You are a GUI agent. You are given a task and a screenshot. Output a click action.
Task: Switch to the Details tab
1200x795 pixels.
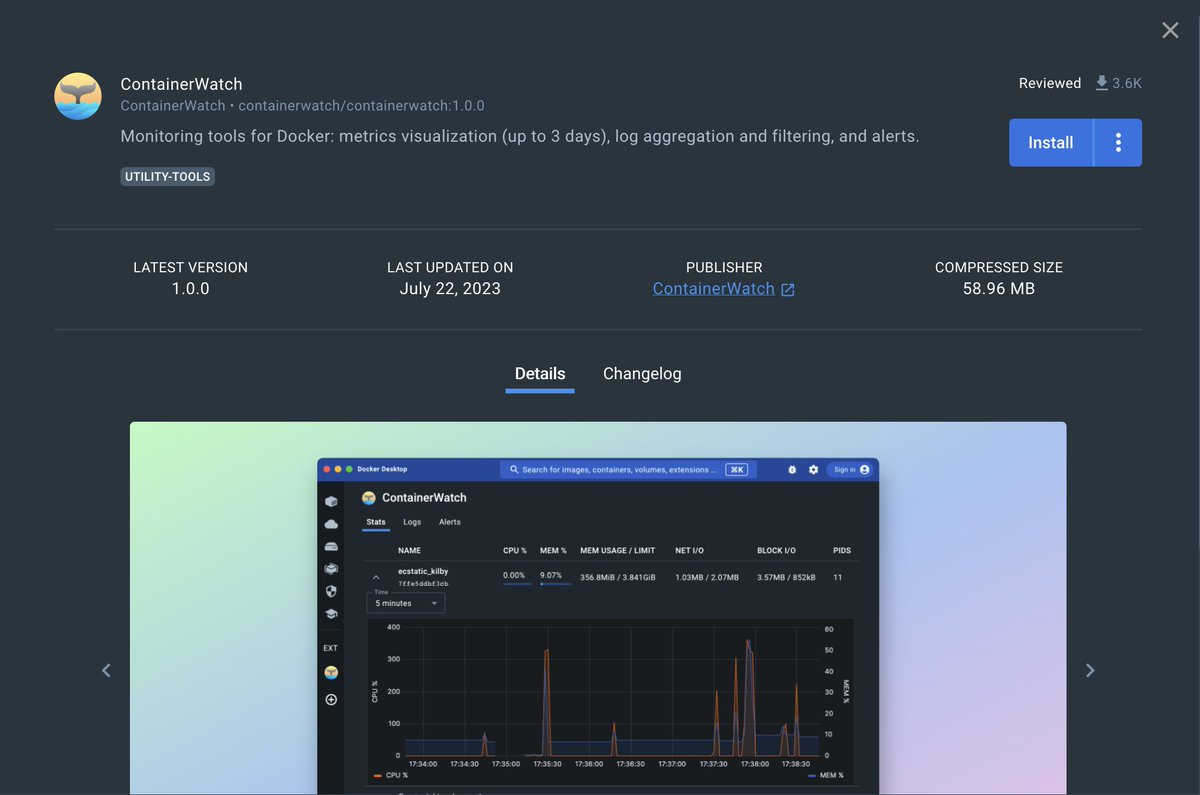point(540,374)
